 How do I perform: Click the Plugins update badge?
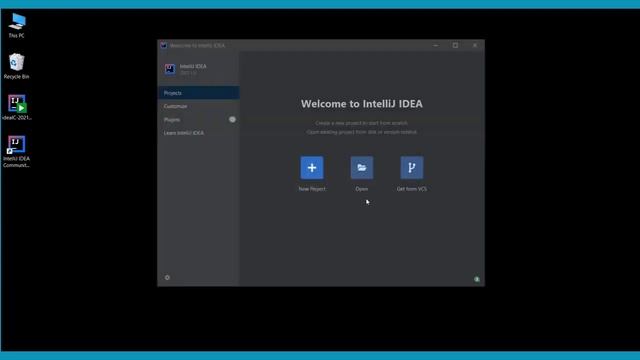[x=232, y=120]
